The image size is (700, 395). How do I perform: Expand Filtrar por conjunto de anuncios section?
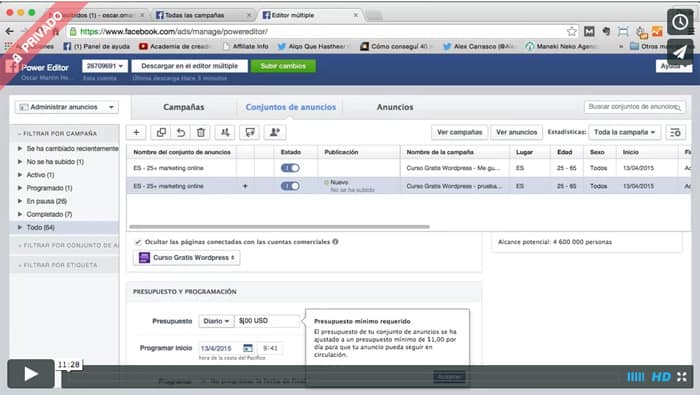(x=65, y=245)
